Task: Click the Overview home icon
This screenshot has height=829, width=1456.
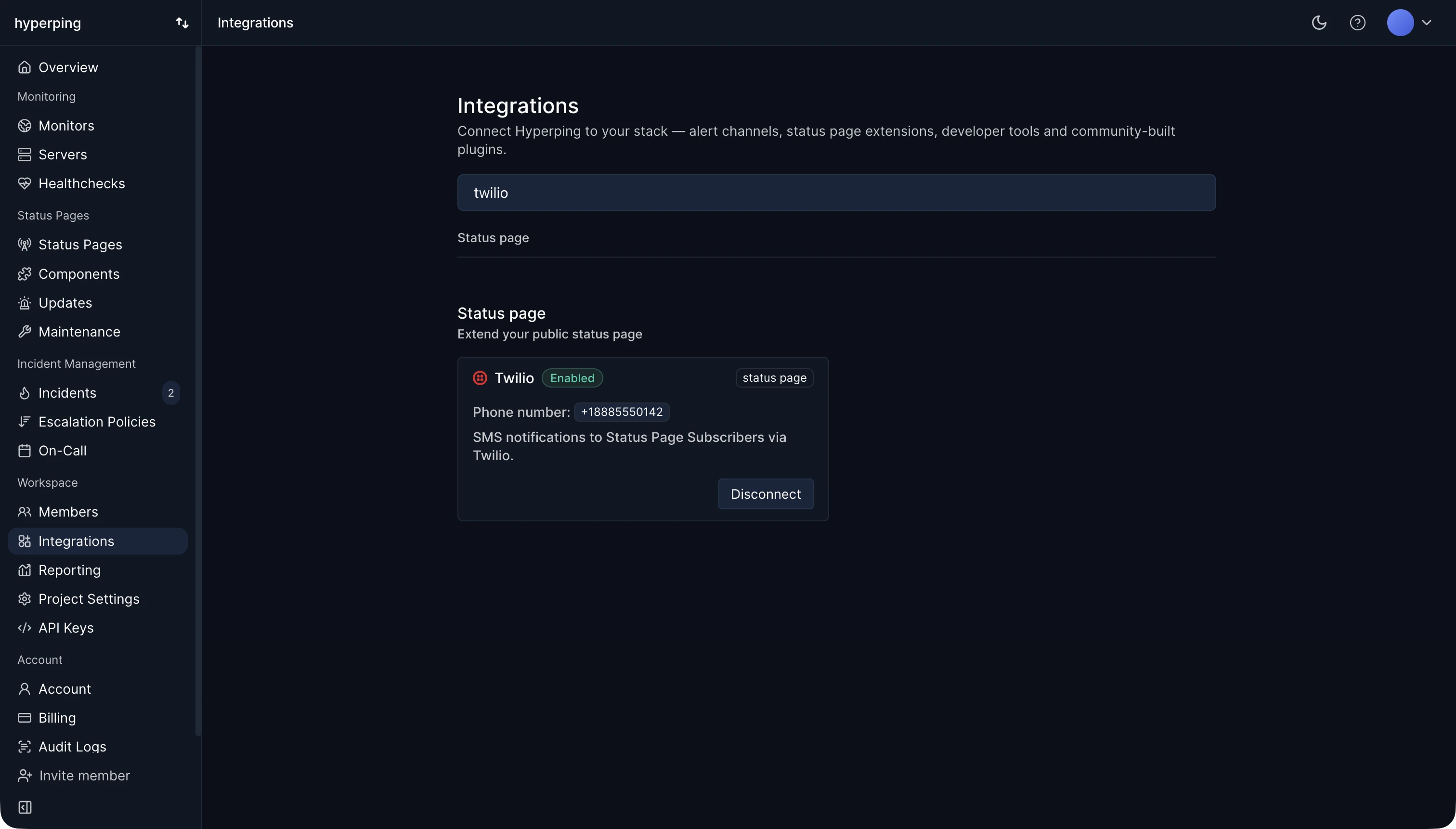Action: click(24, 67)
